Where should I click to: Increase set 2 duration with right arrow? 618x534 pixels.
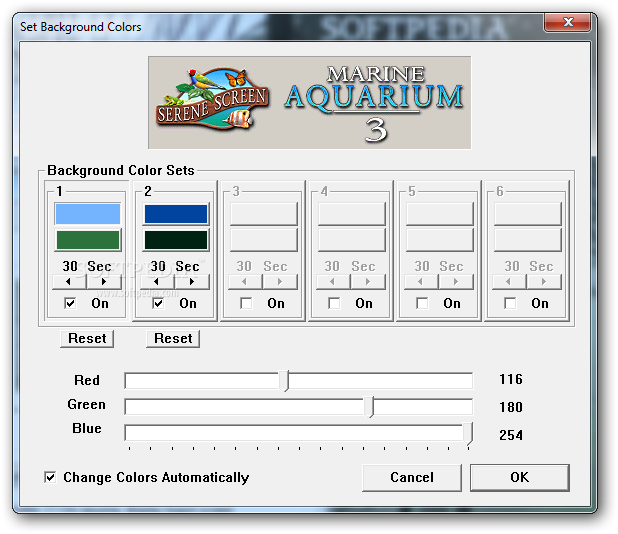192,282
